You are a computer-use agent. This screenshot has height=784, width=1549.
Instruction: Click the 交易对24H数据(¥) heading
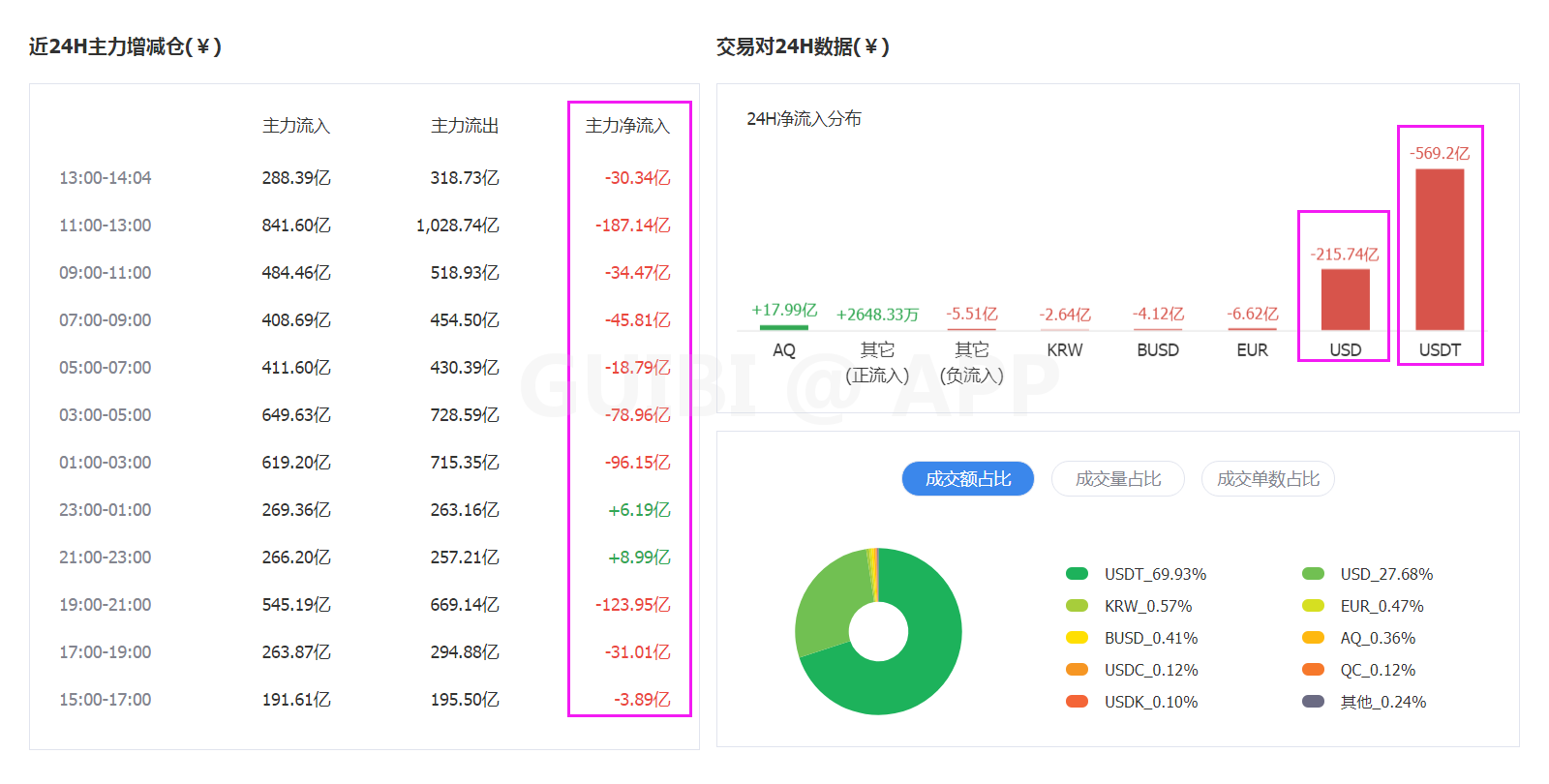[803, 46]
